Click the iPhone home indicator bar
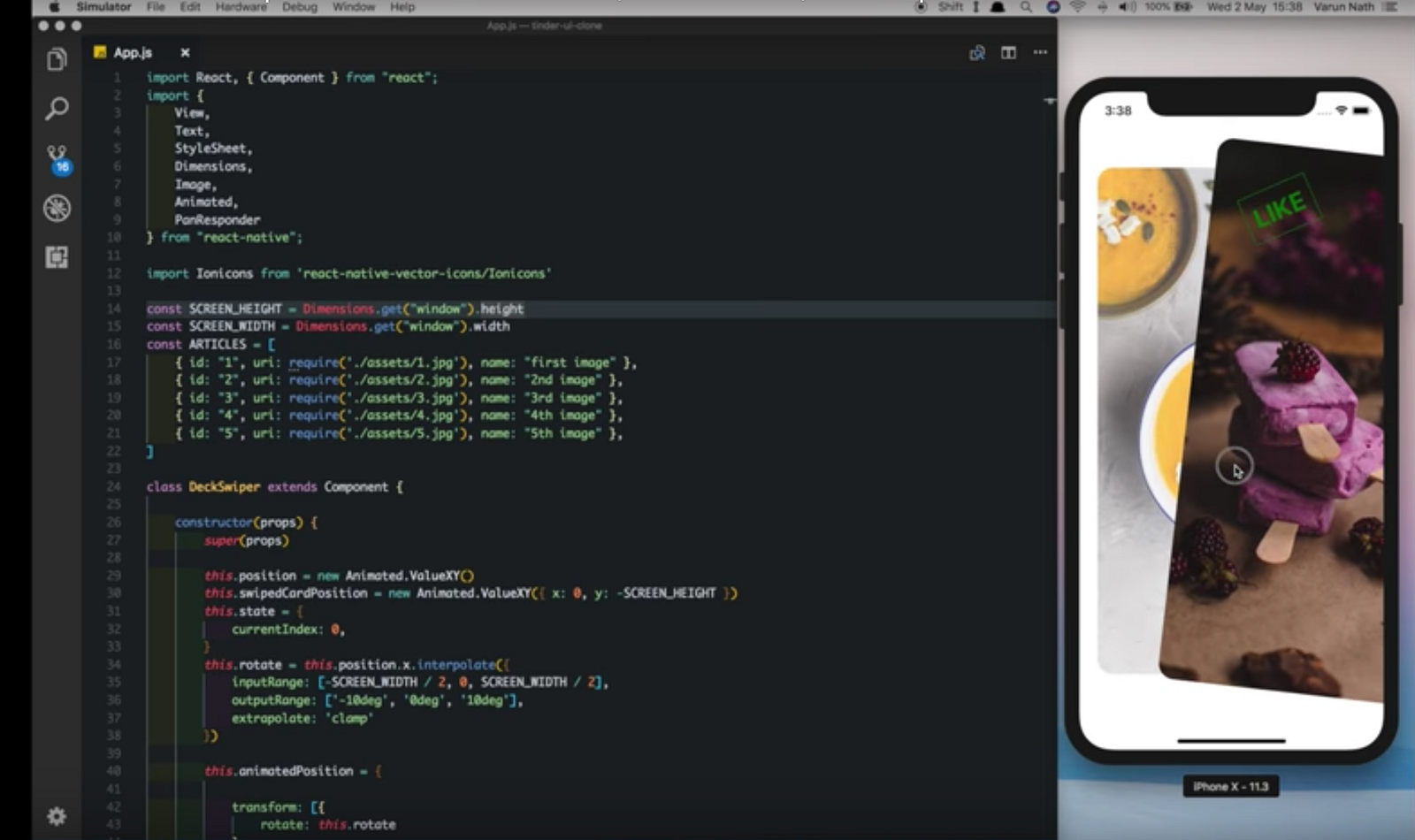Viewport: 1415px width, 840px height. [1231, 741]
